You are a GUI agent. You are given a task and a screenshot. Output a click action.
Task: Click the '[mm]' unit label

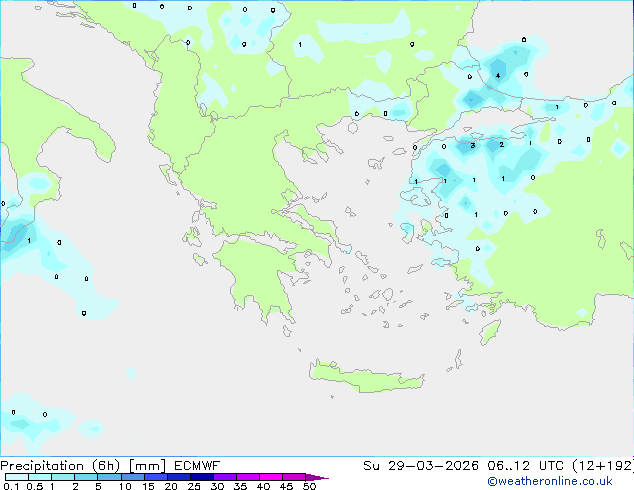click(147, 466)
